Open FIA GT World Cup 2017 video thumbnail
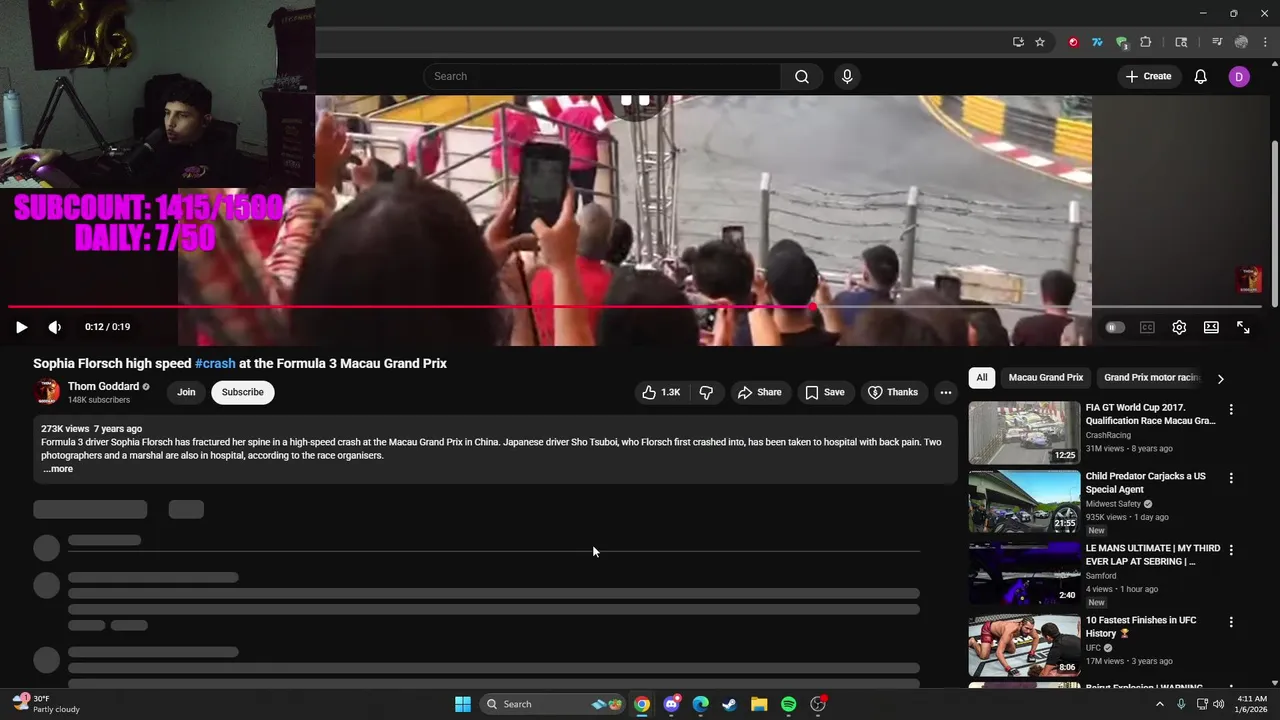 tap(1024, 433)
